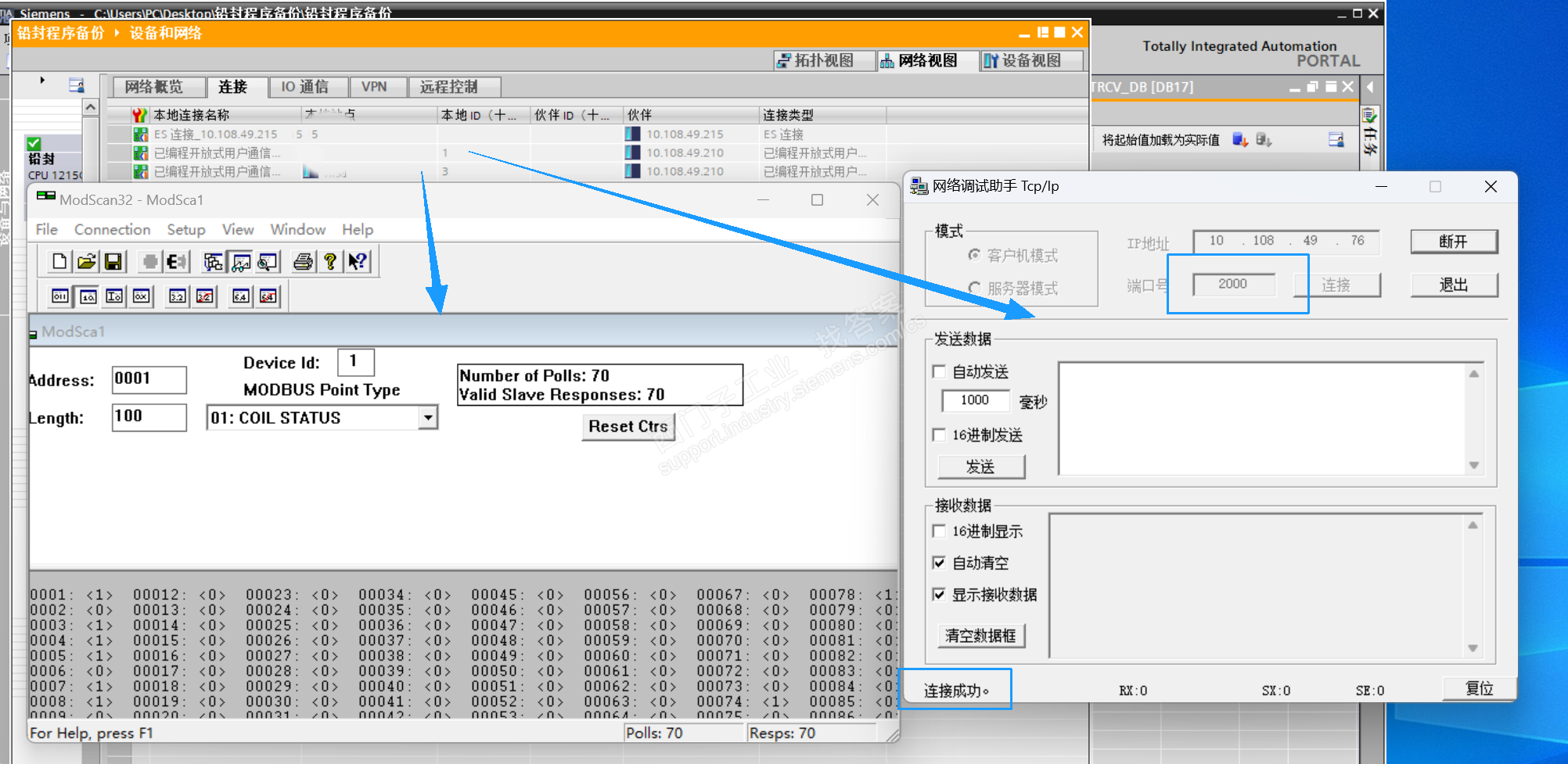1568x764 pixels.
Task: Select the hexadecimal display format icon
Action: point(142,296)
